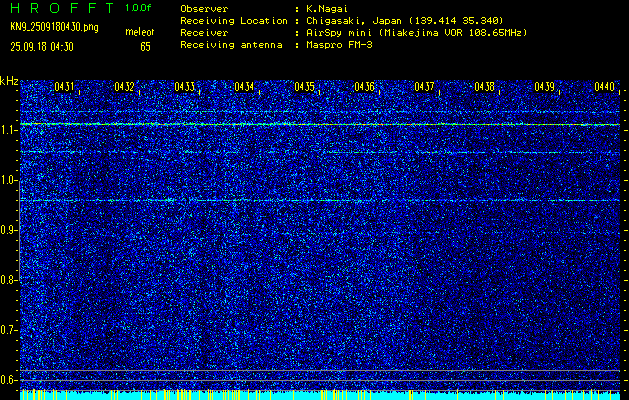Click the Receiver field label
This screenshot has height=400, width=629.
pos(204,33)
